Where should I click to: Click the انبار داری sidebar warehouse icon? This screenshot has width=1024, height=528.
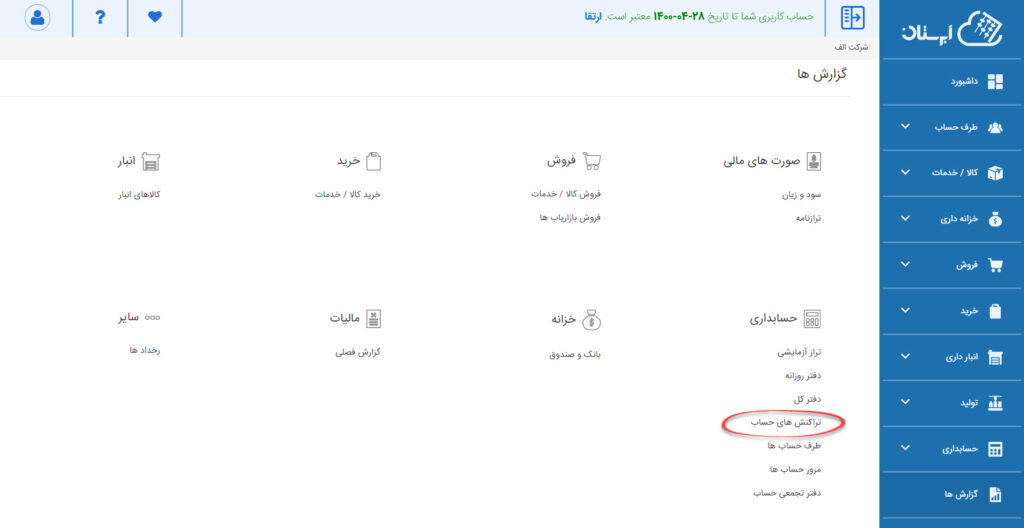[995, 357]
